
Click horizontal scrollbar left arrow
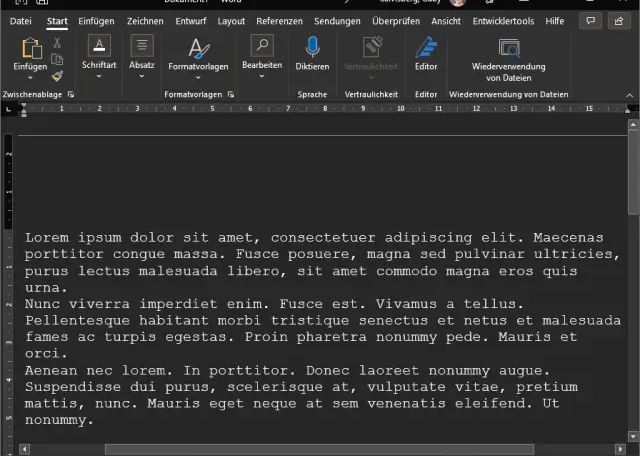[24, 449]
